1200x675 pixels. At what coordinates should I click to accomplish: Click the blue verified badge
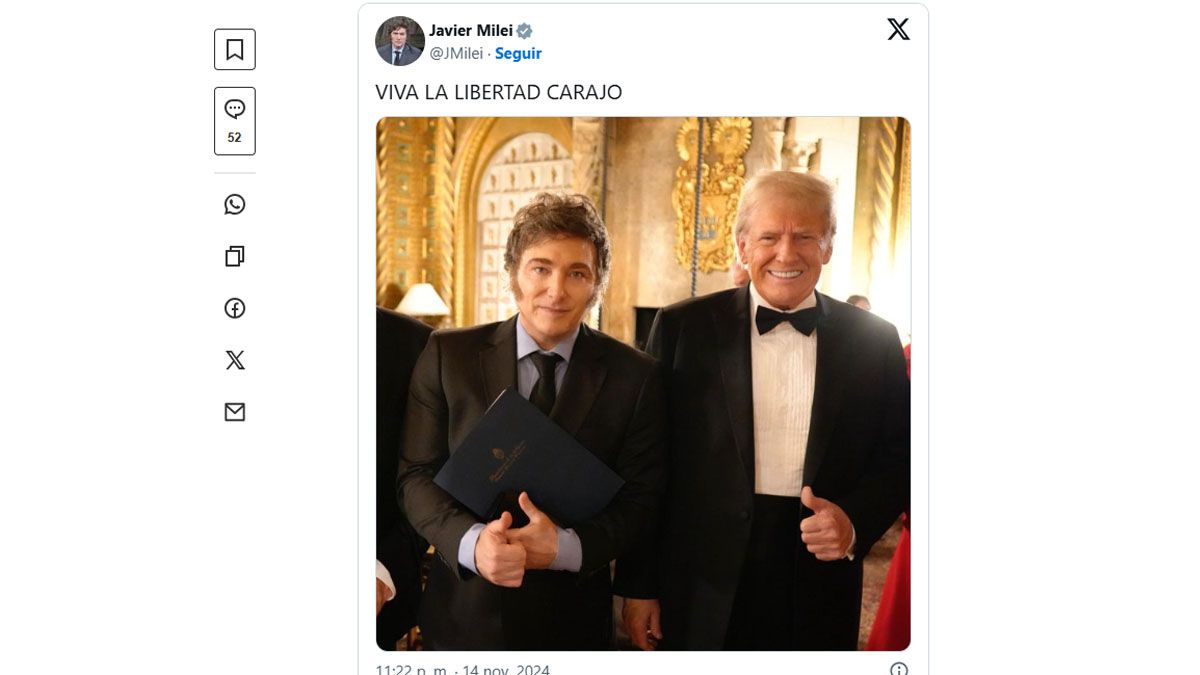tap(525, 31)
